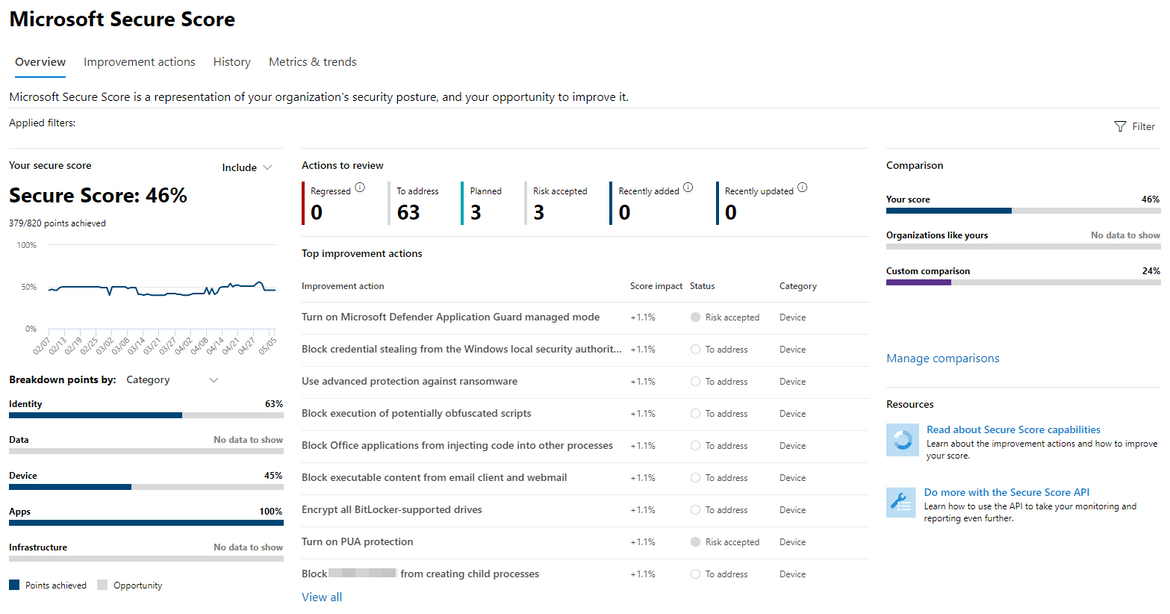Open Block Office applications injecting code action
Viewport: 1170px width, 614px height.
(x=457, y=445)
